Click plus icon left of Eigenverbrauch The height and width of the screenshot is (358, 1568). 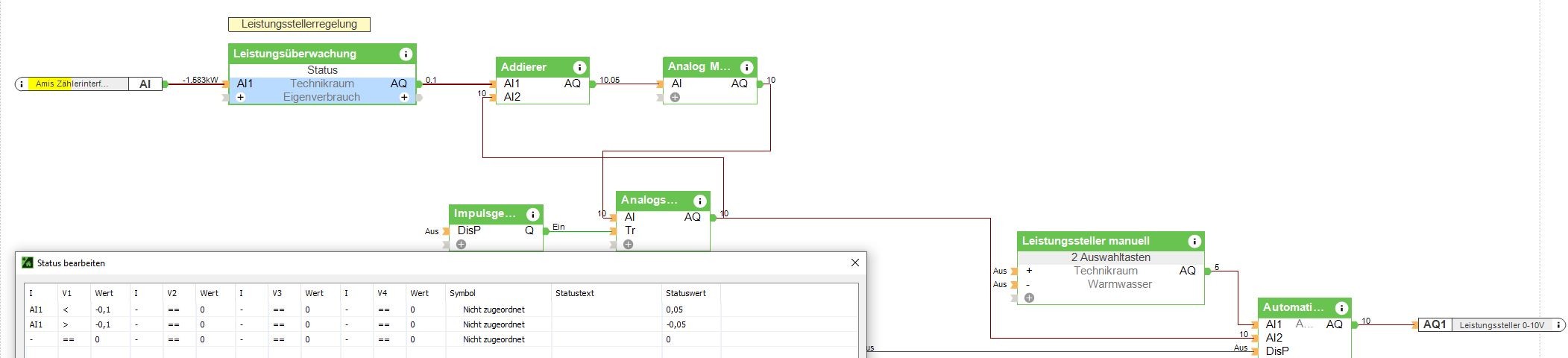(241, 98)
